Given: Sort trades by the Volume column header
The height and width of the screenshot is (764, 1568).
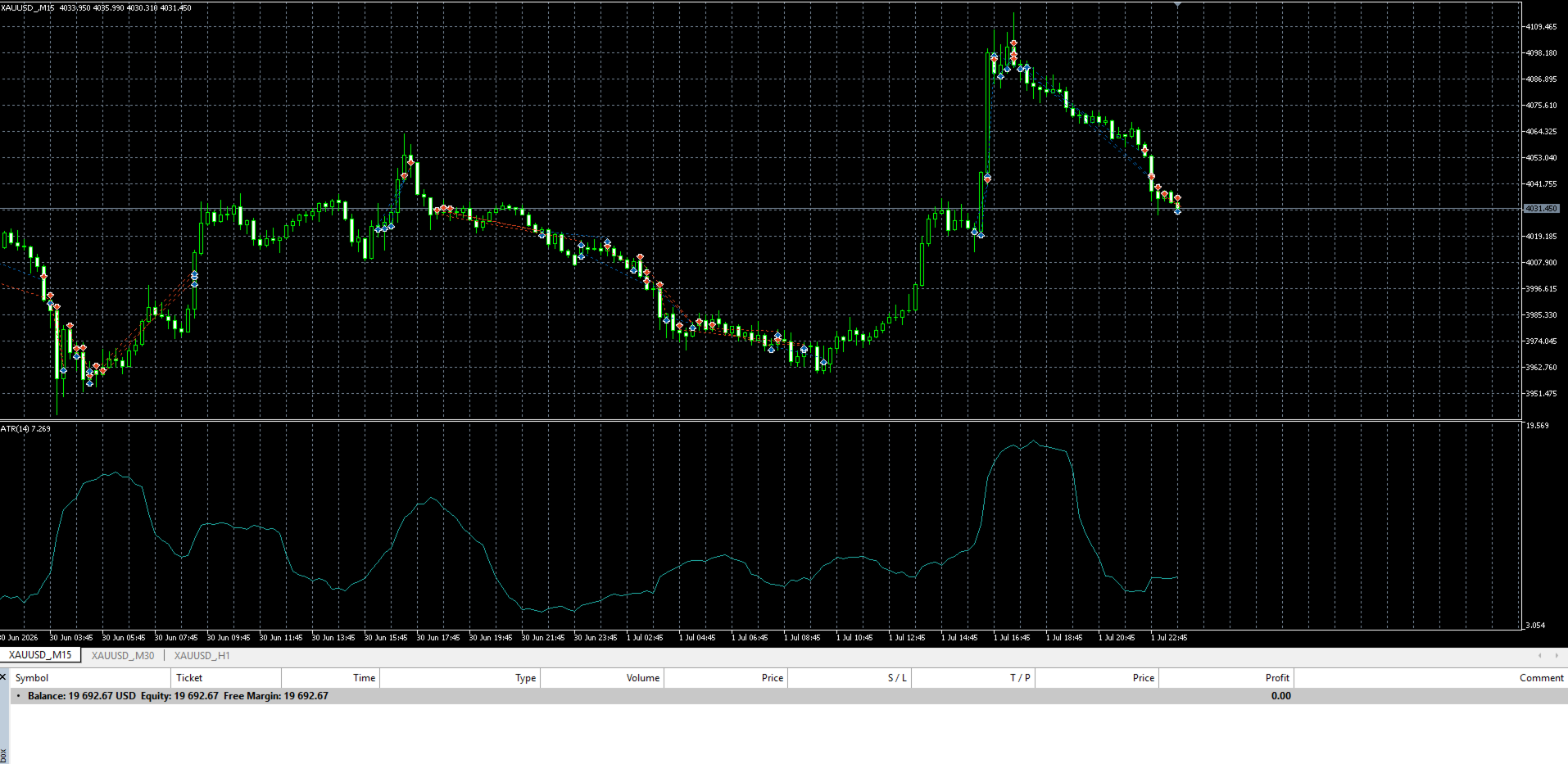Looking at the screenshot, I should click(x=602, y=677).
